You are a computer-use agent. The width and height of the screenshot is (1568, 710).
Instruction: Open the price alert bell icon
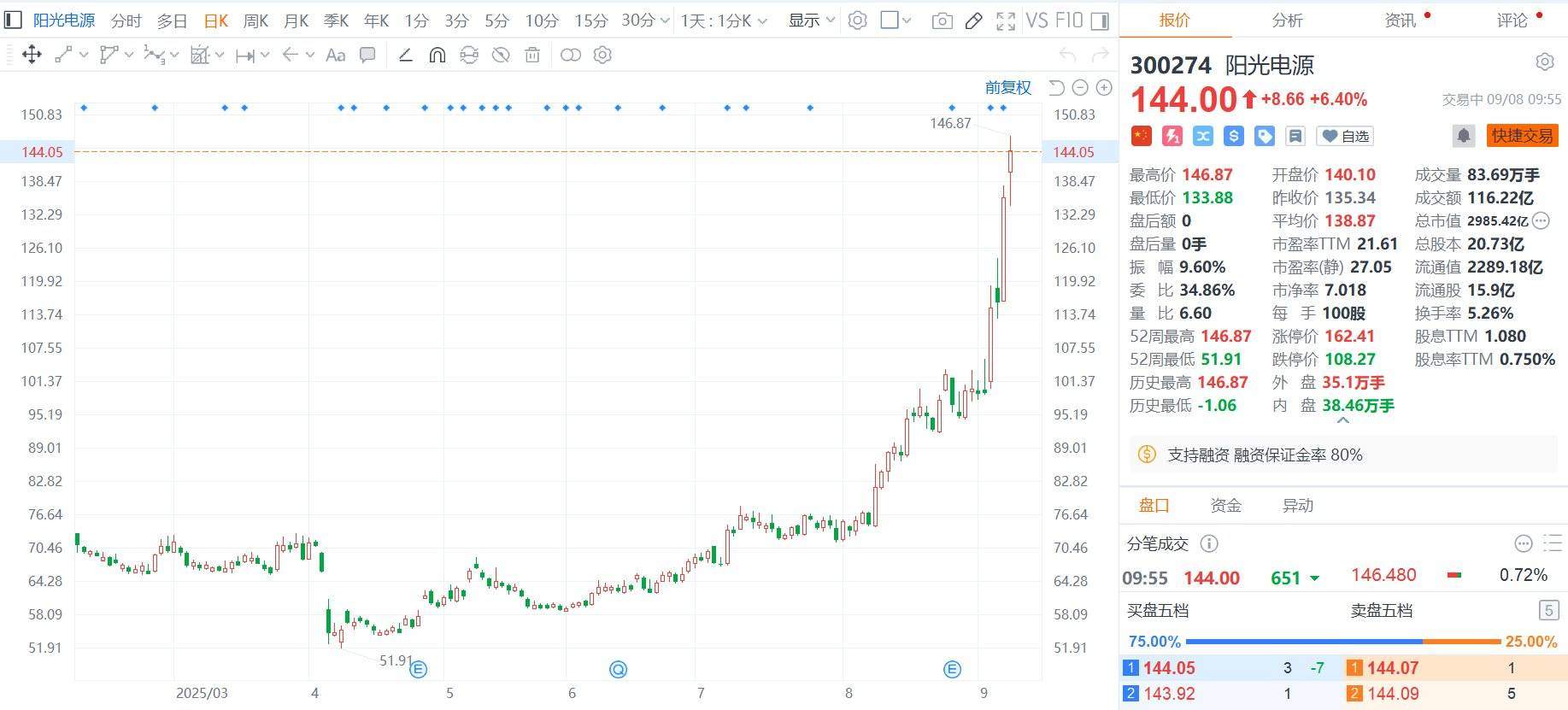pos(1463,136)
